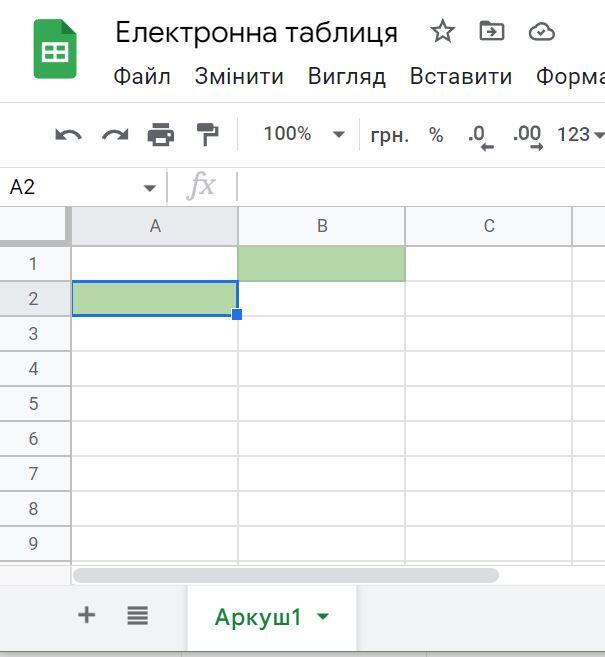The image size is (605, 657).
Task: Select row 3 header
Action: tap(34, 334)
